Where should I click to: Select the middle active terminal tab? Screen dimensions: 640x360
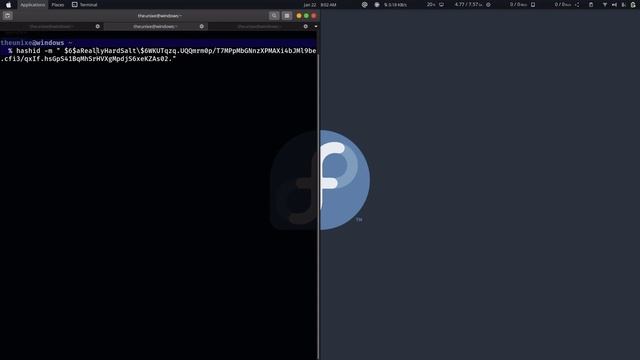[x=155, y=27]
